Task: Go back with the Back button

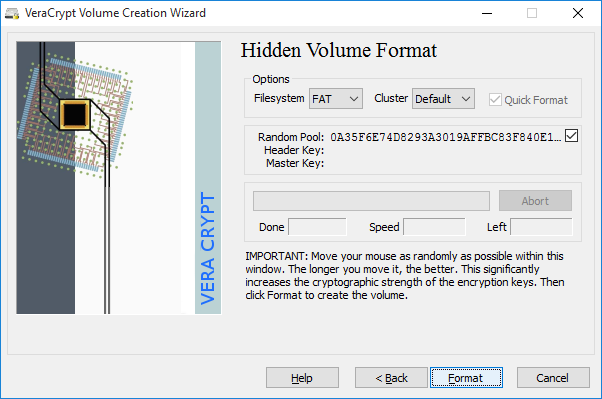Action: tap(391, 378)
